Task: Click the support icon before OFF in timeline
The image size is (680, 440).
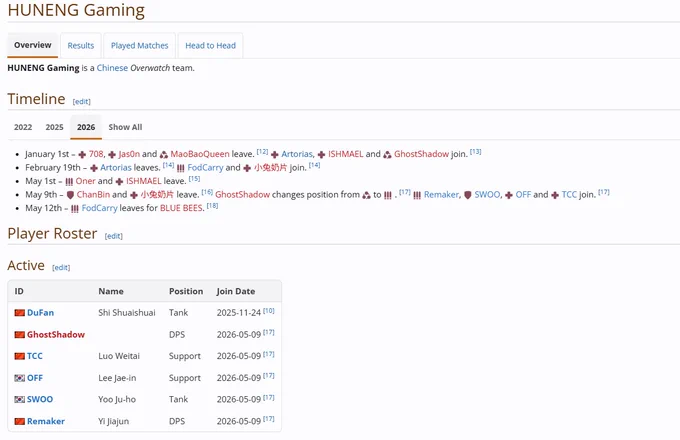Action: pos(509,195)
